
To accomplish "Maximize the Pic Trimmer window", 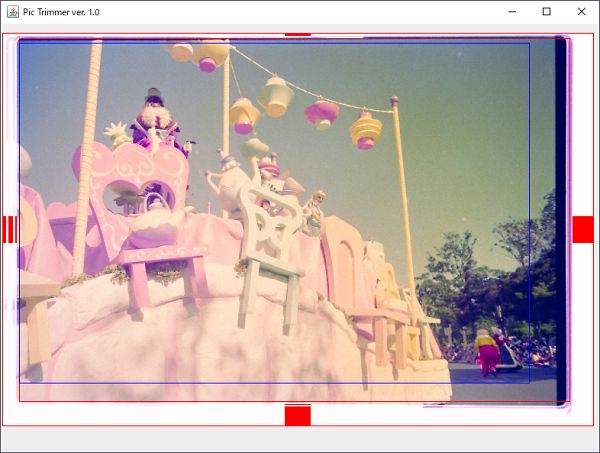I will coord(546,12).
